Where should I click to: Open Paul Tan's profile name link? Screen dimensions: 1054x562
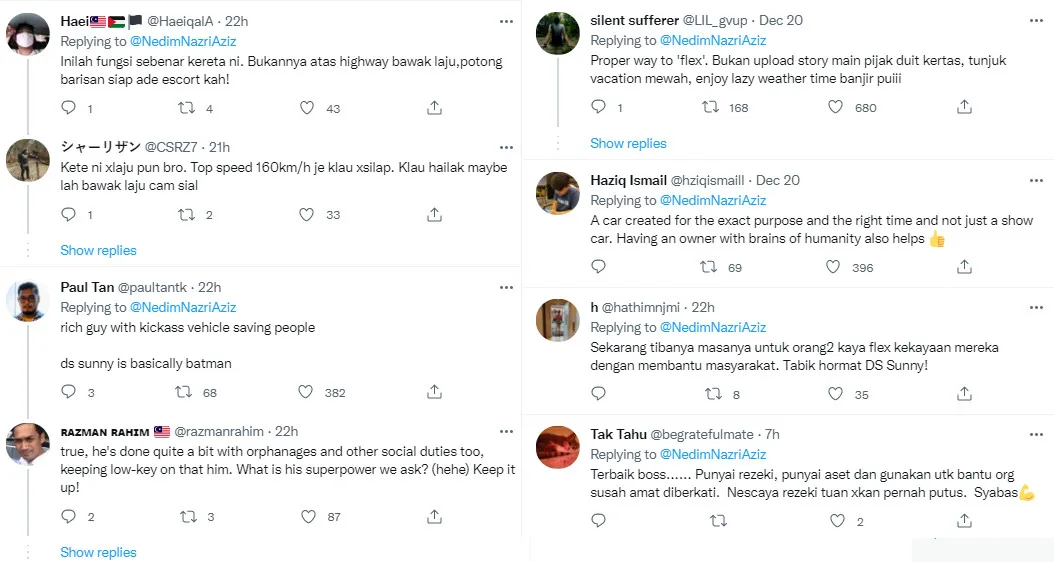coord(87,287)
